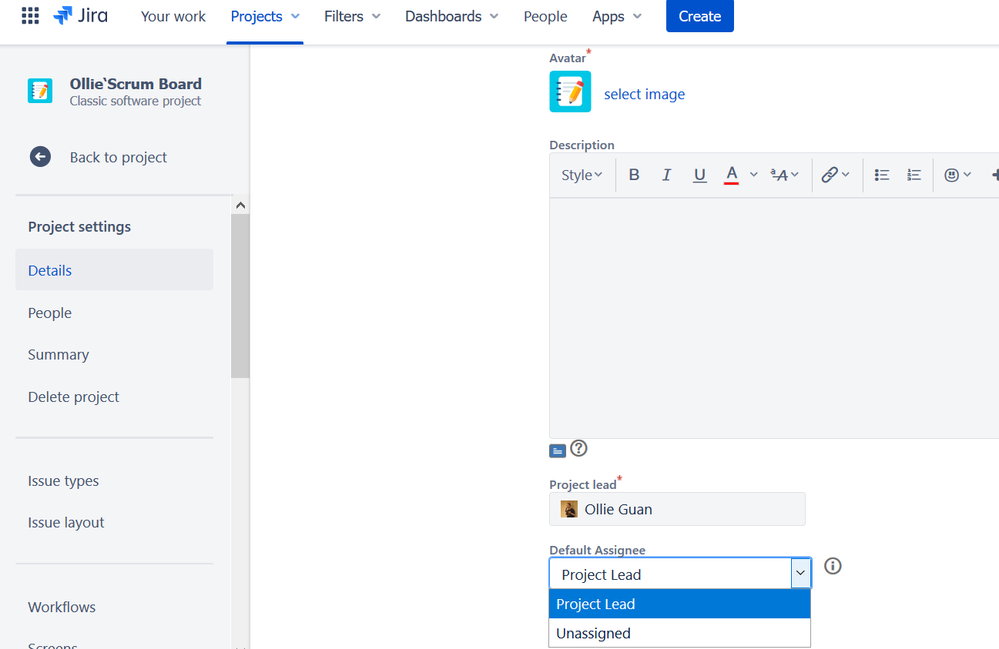The height and width of the screenshot is (649, 999).
Task: Open People in project settings sidebar
Action: pos(50,313)
